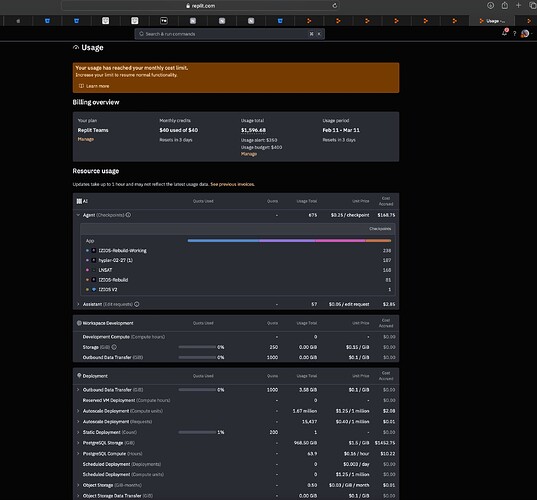This screenshot has width=537, height=500.
Task: Expand Autoscale Deployment (Requests) row
Action: click(78, 422)
